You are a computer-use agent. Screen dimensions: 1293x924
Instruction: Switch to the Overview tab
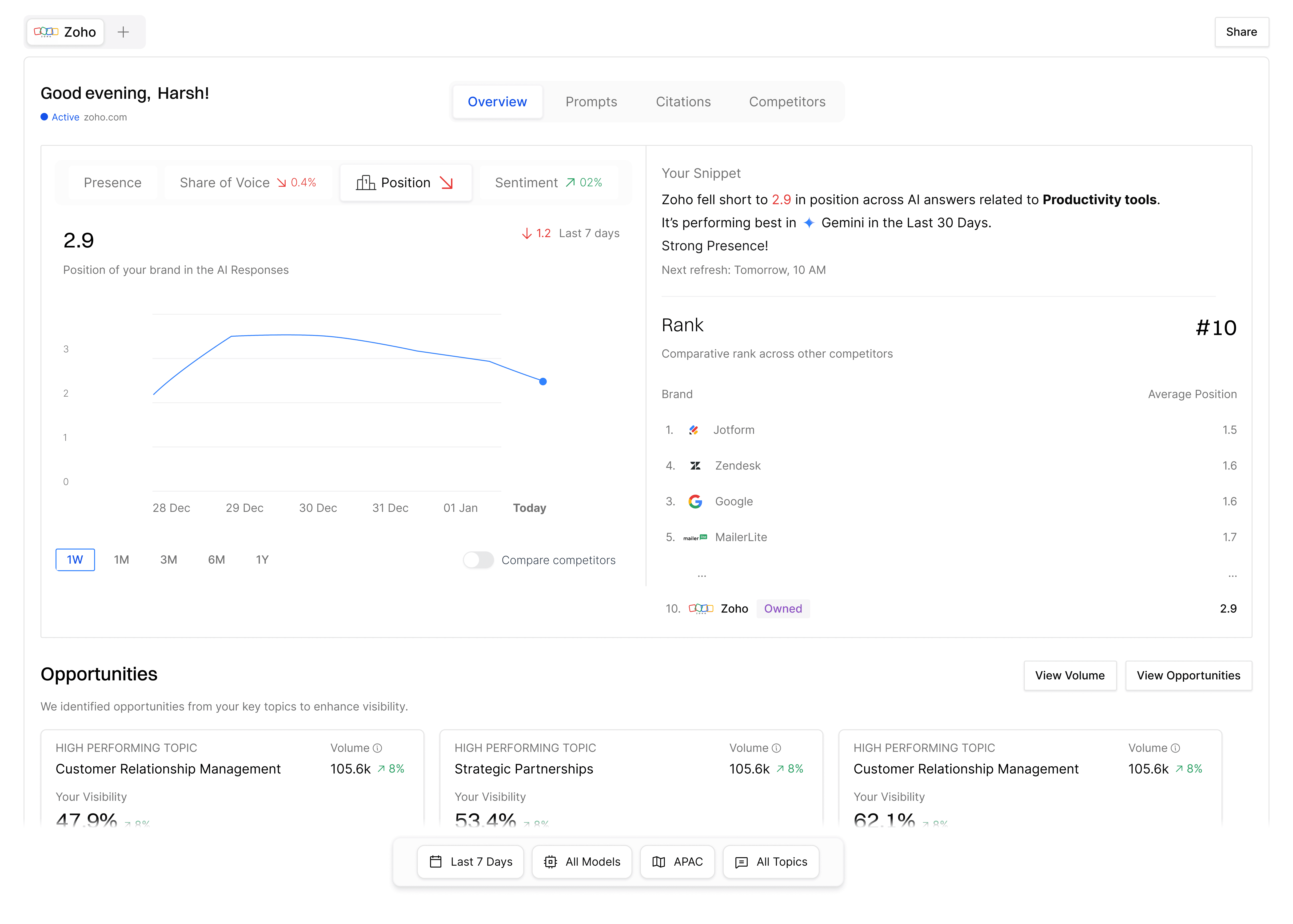497,102
